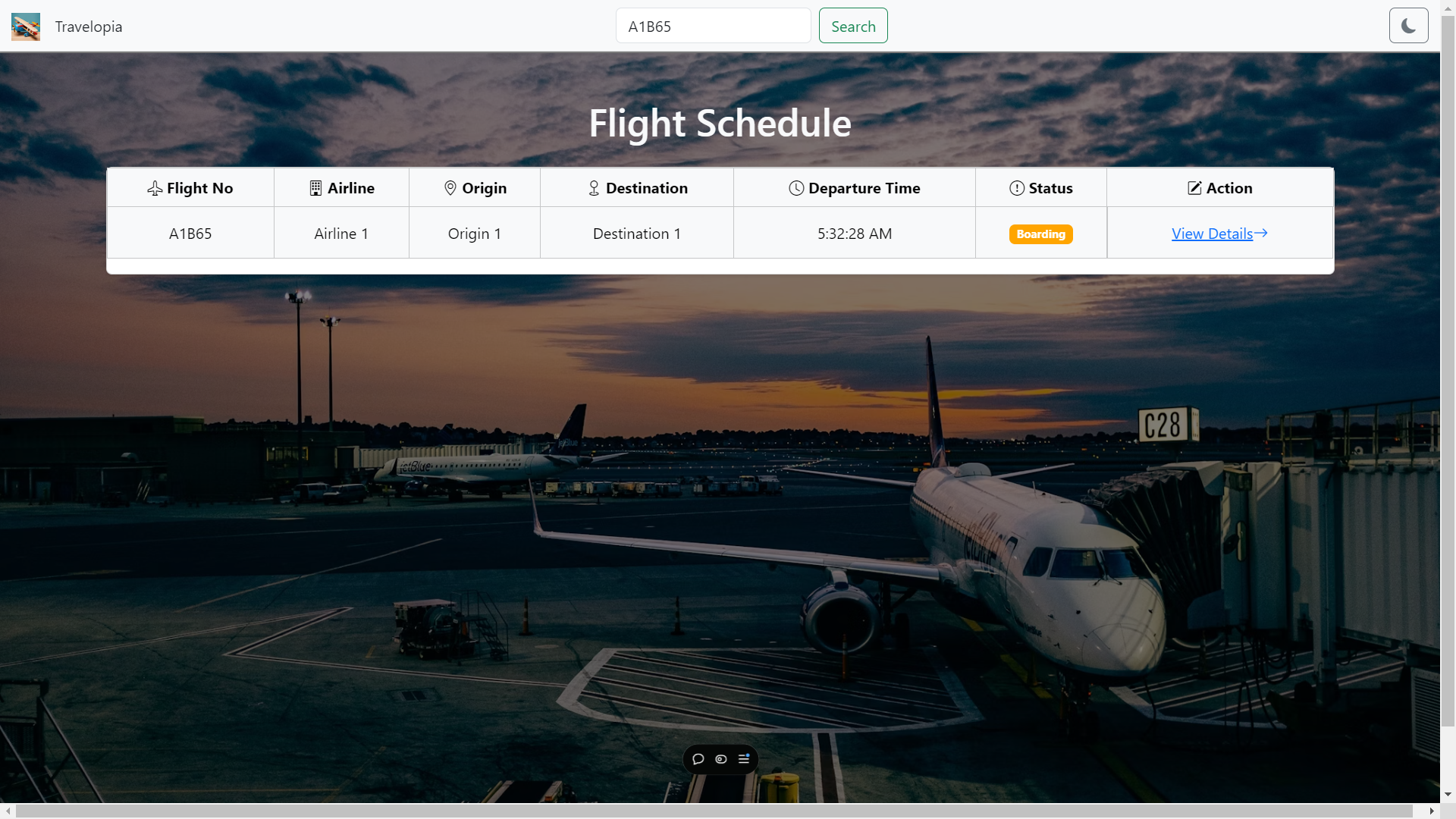1456x819 pixels.
Task: Click the Flight No column header icon
Action: point(155,187)
